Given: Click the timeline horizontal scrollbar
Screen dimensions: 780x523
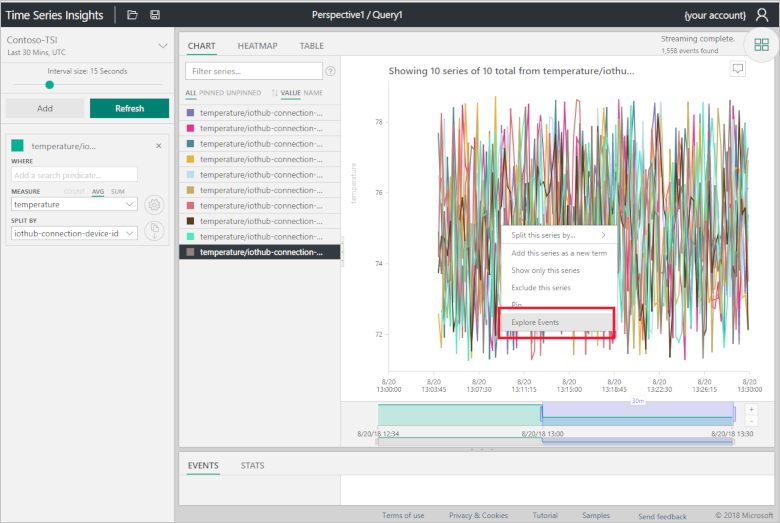Looking at the screenshot, I should pos(556,441).
